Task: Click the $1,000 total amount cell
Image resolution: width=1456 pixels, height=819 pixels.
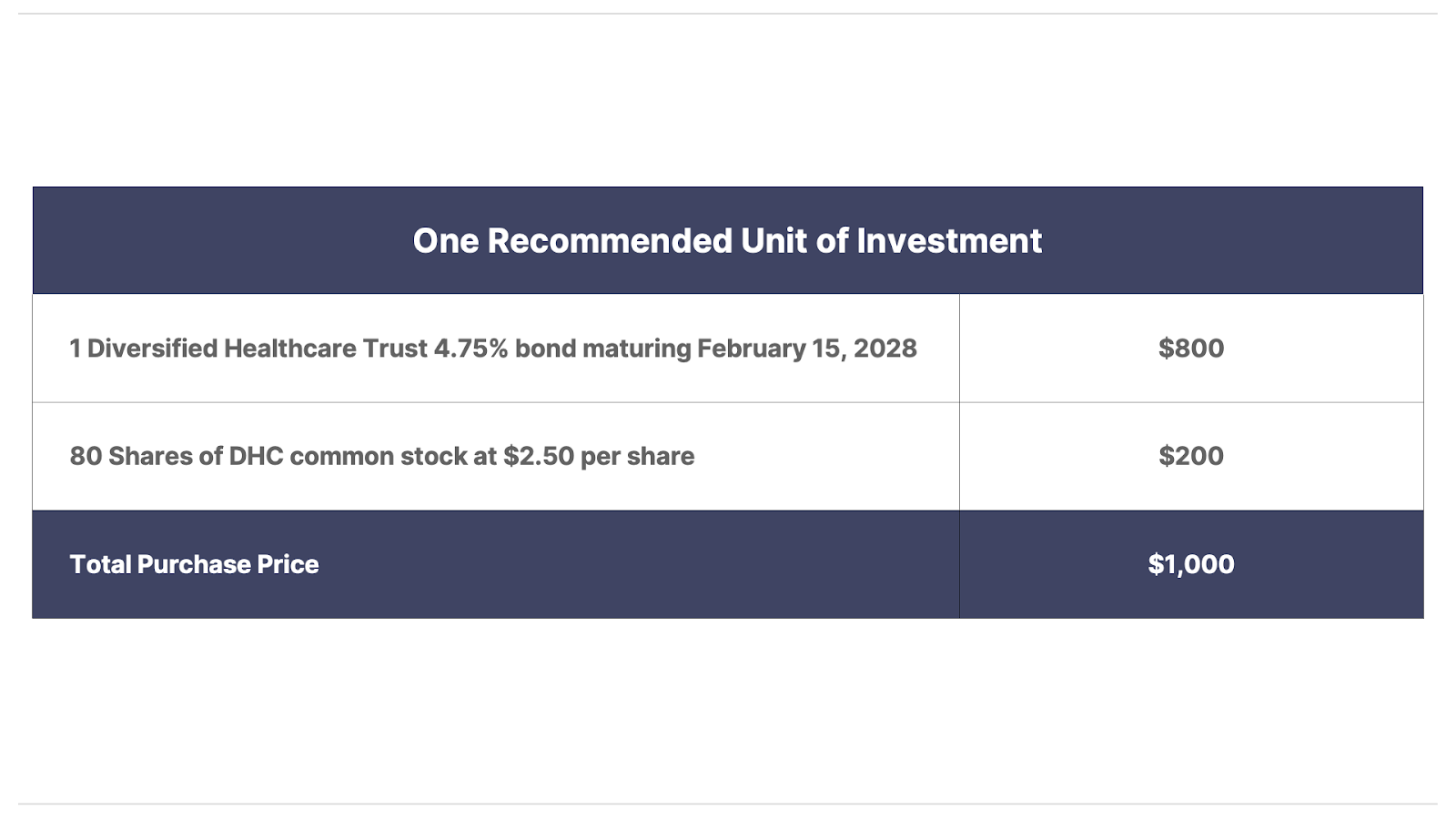Action: [1191, 564]
